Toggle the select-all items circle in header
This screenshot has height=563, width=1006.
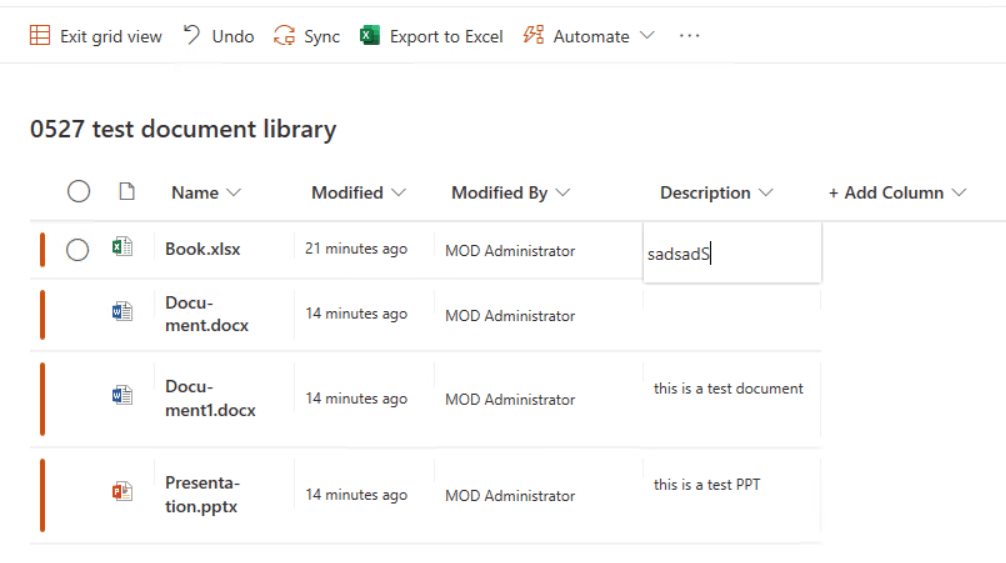coord(79,192)
